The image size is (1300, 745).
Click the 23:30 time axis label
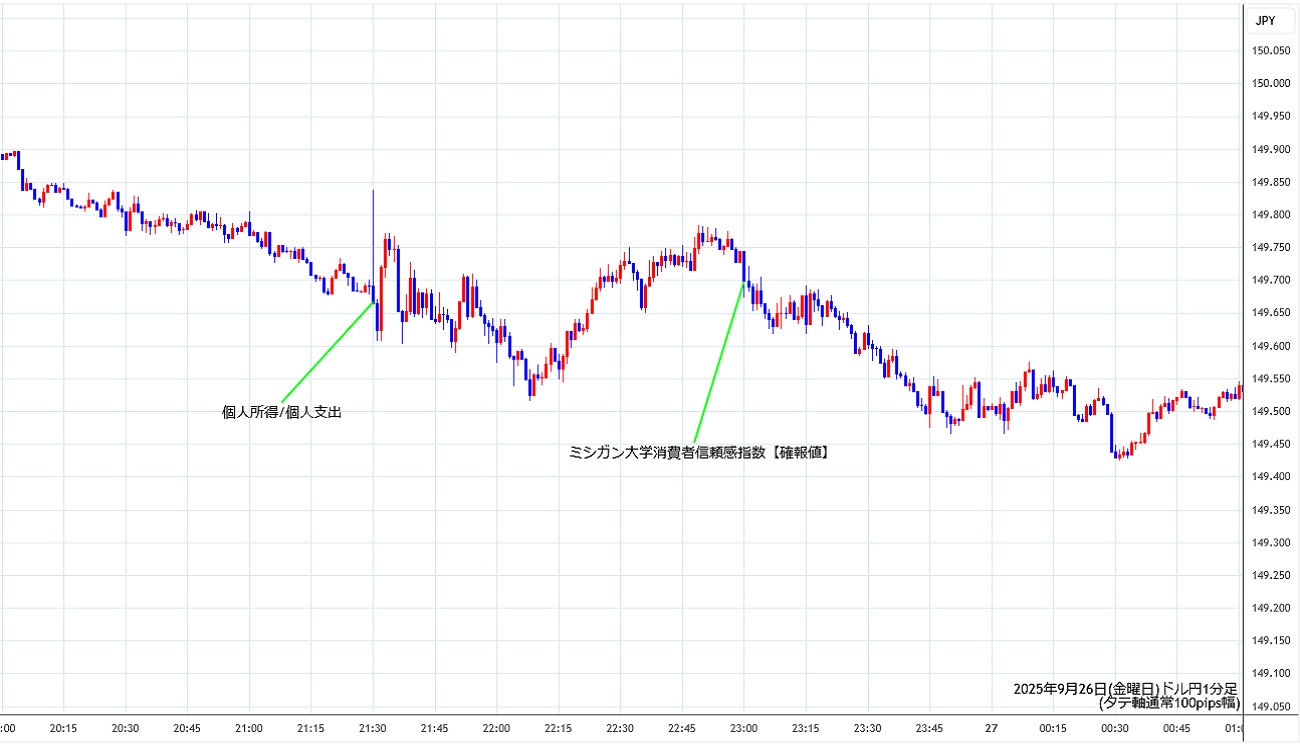[869, 730]
